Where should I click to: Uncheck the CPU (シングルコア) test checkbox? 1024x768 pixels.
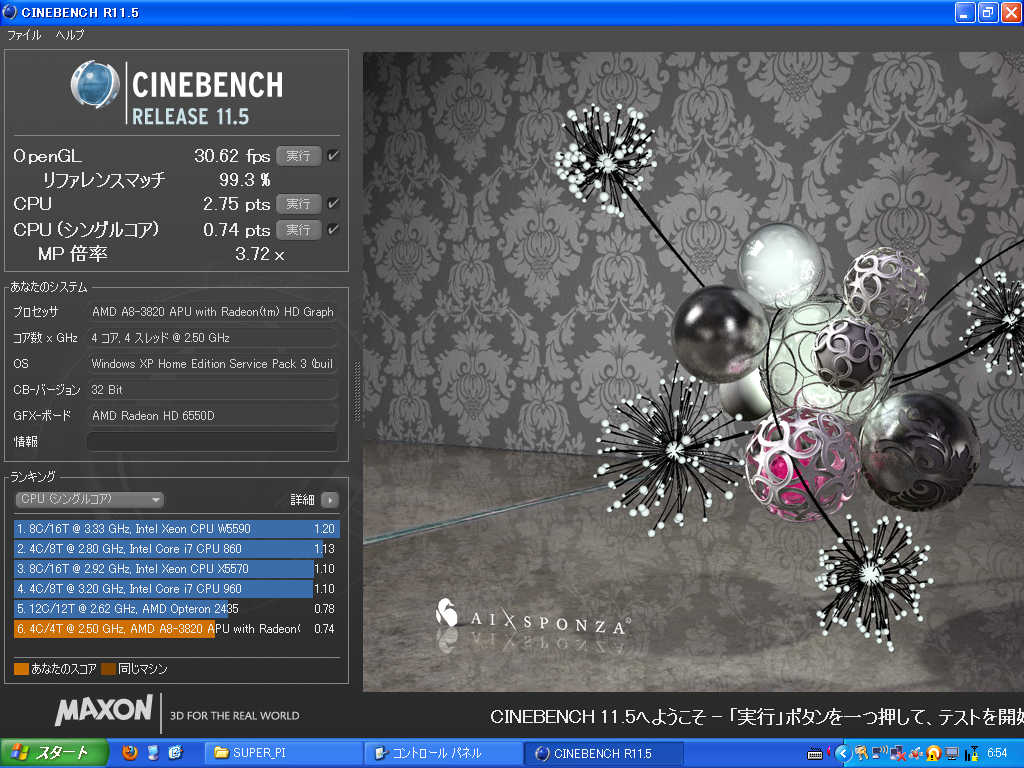click(333, 230)
